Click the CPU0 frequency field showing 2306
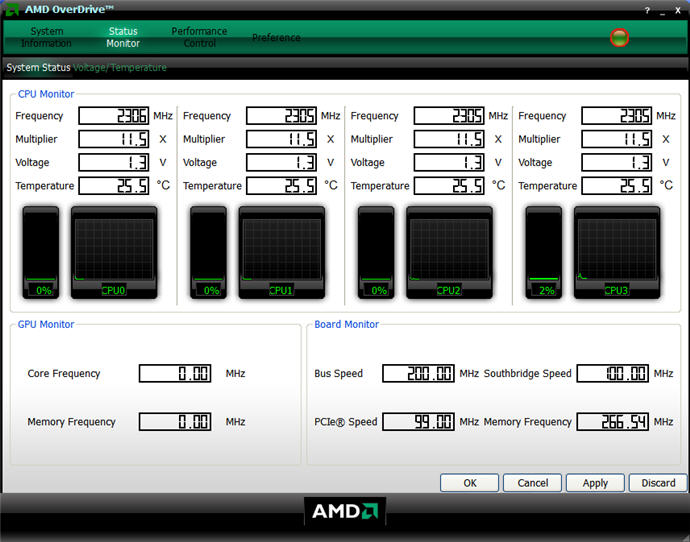This screenshot has width=690, height=542. (114, 116)
